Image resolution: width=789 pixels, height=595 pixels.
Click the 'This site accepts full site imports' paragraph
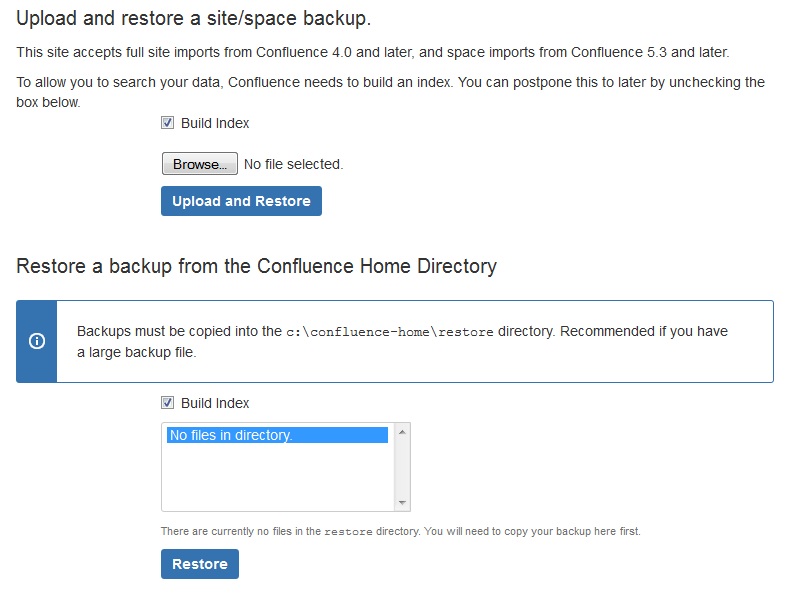[373, 52]
